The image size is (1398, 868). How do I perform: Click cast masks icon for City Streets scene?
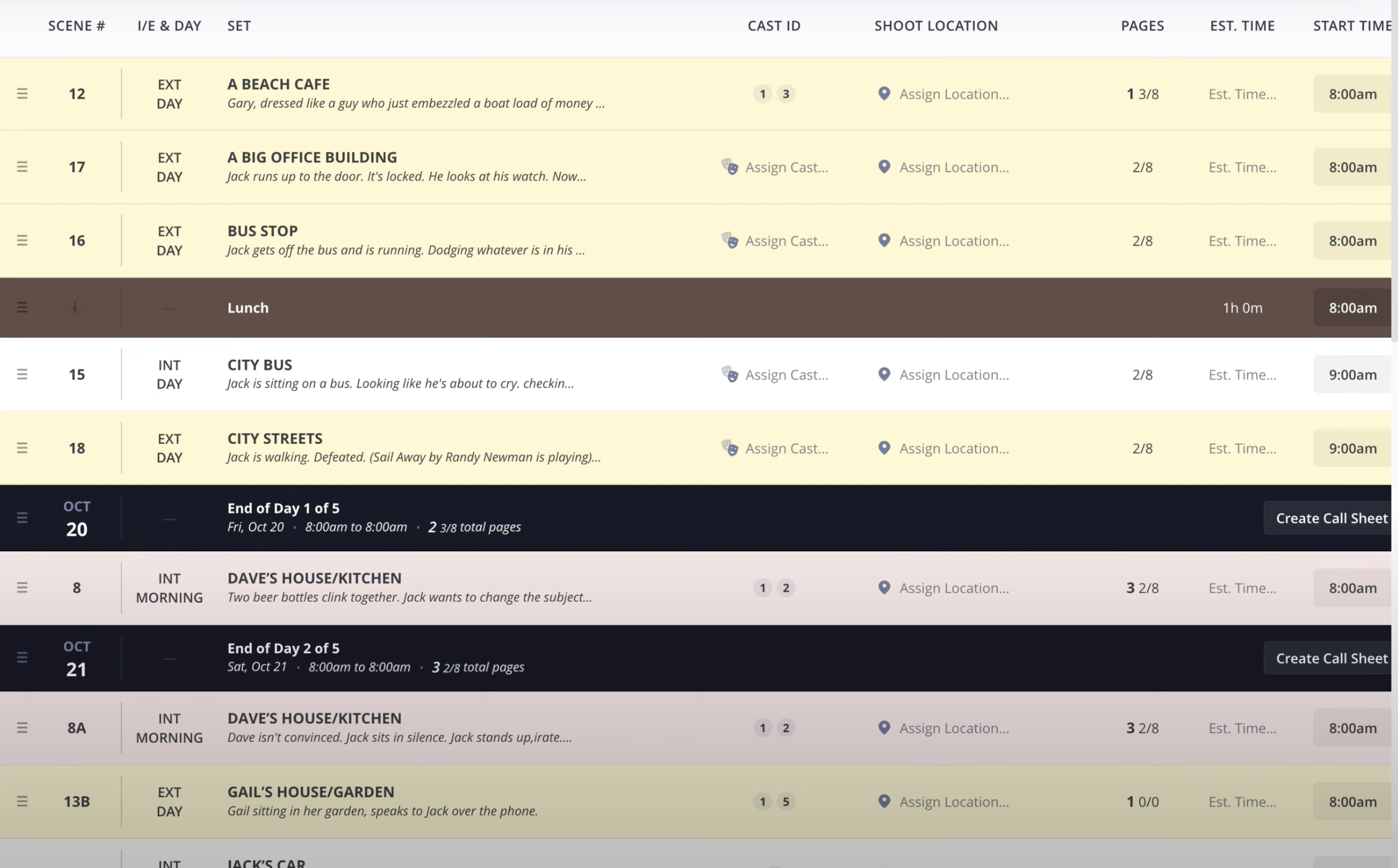[x=730, y=448]
